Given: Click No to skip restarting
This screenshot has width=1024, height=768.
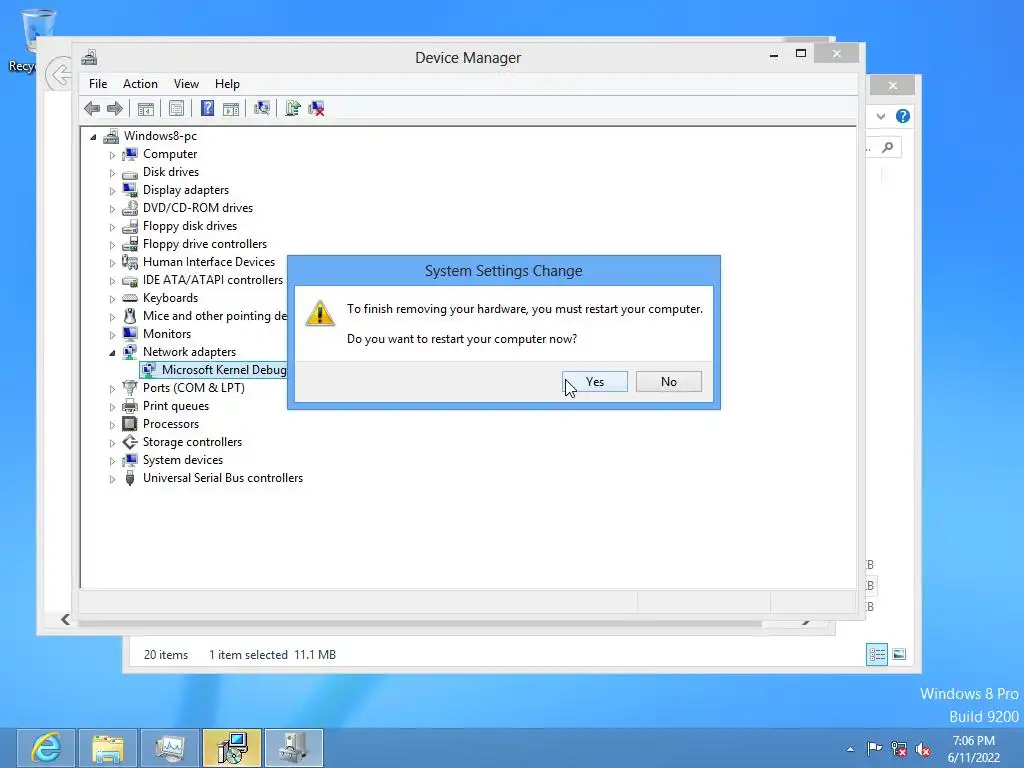Looking at the screenshot, I should [669, 381].
